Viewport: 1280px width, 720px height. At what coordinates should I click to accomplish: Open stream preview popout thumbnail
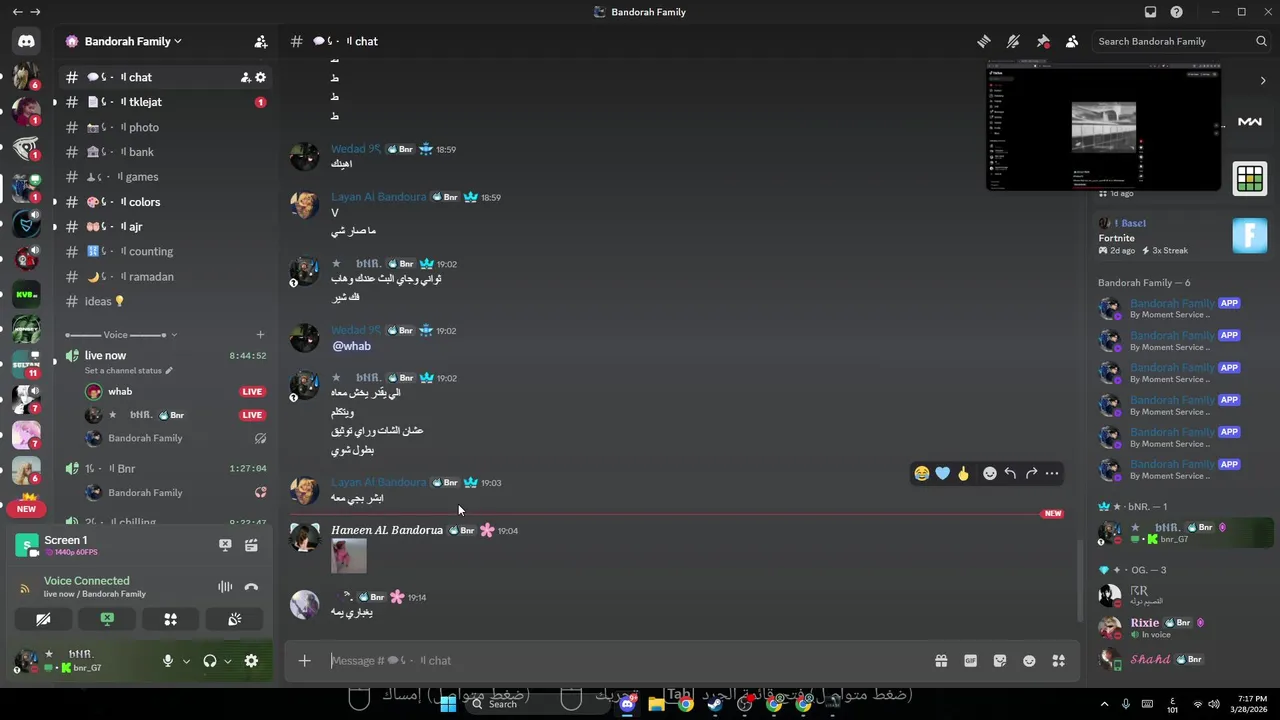(1104, 126)
